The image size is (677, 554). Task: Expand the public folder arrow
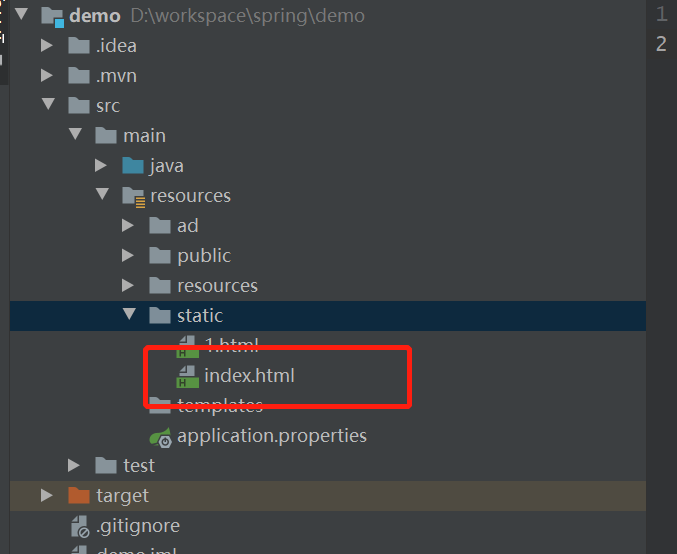(127, 256)
